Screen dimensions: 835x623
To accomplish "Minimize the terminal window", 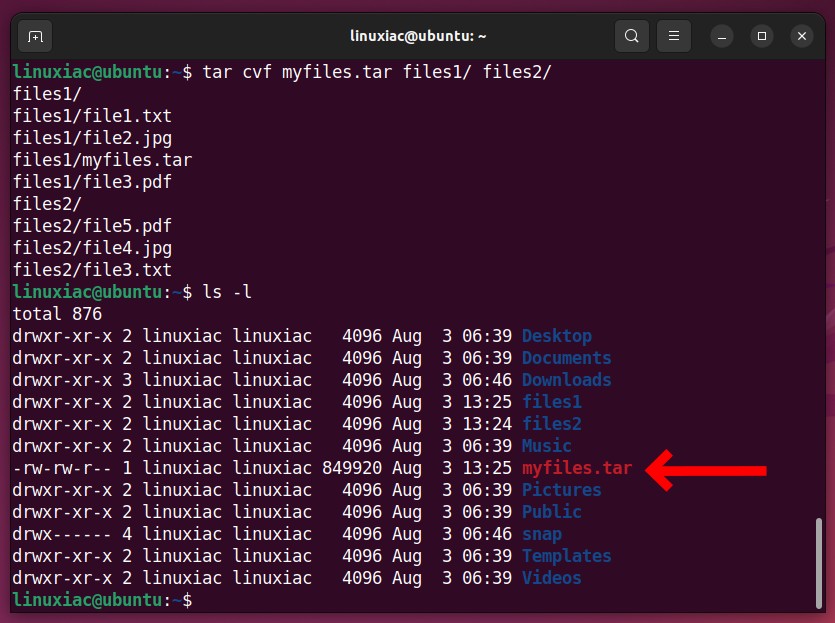I will click(x=722, y=36).
